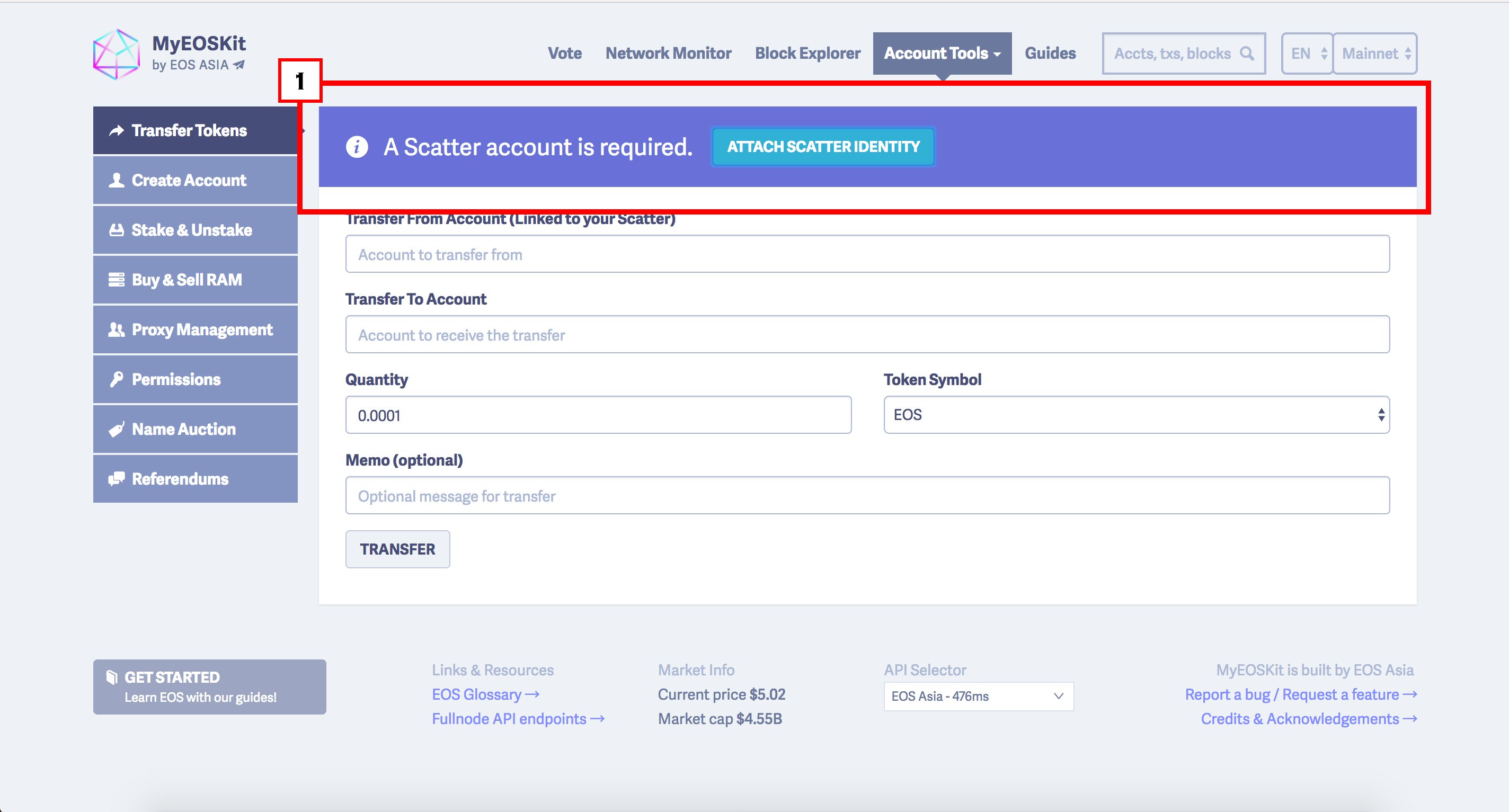Open the Token Symbol EOS dropdown
This screenshot has width=1509, height=812.
pyautogui.click(x=1137, y=415)
